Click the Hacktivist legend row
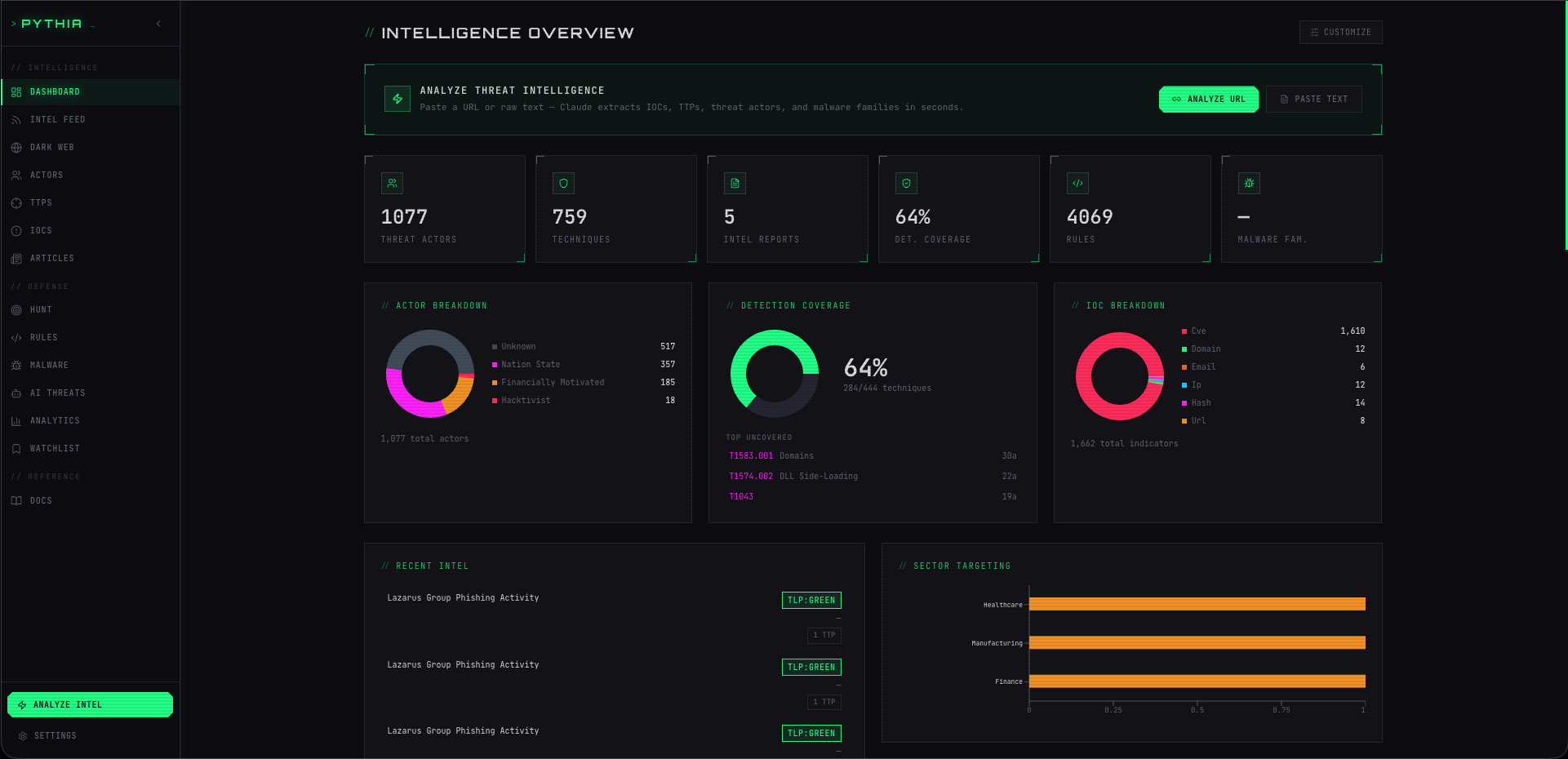The width and height of the screenshot is (1568, 759). 584,401
